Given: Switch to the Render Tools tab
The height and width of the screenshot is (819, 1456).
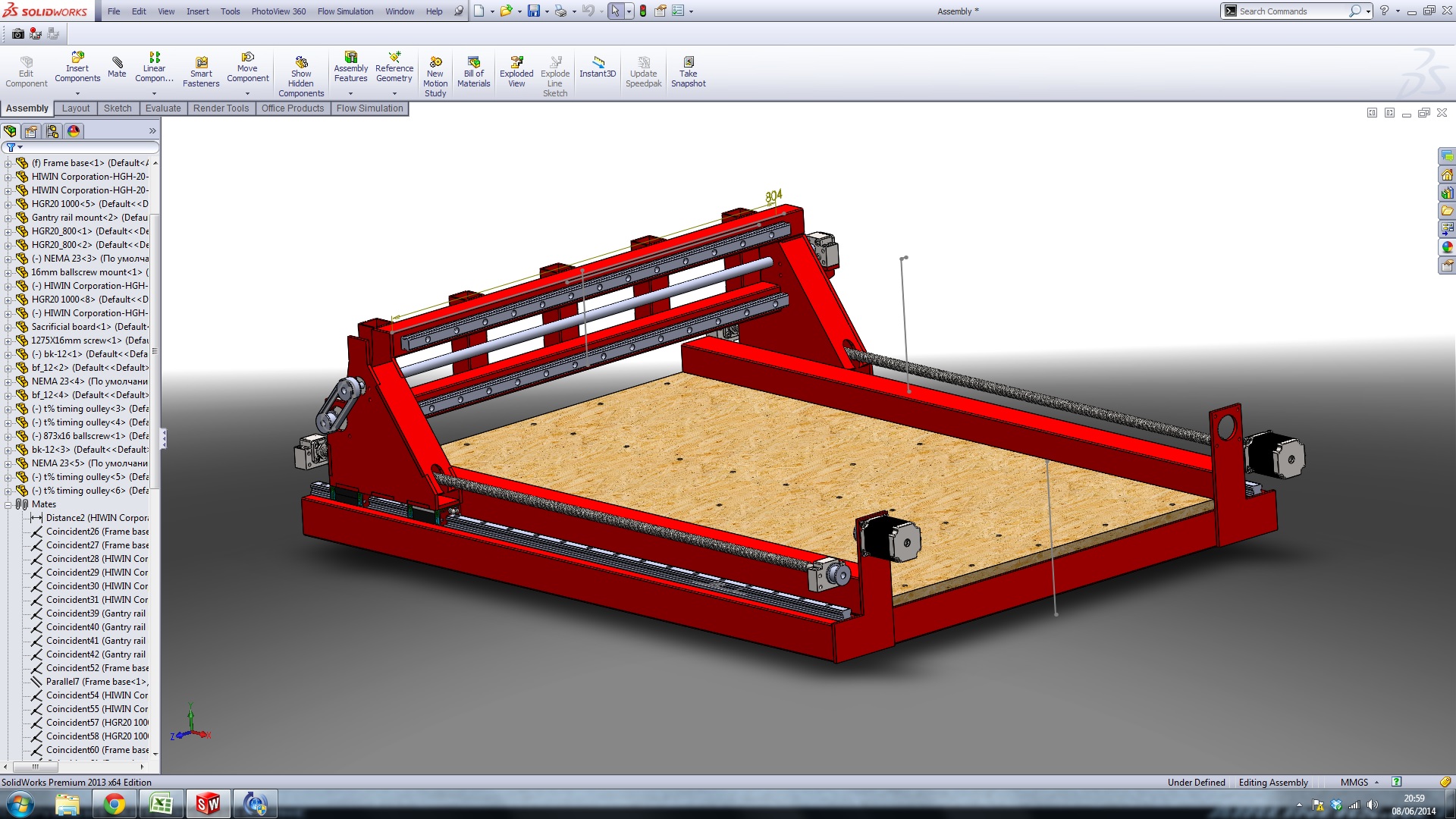Looking at the screenshot, I should tap(221, 108).
